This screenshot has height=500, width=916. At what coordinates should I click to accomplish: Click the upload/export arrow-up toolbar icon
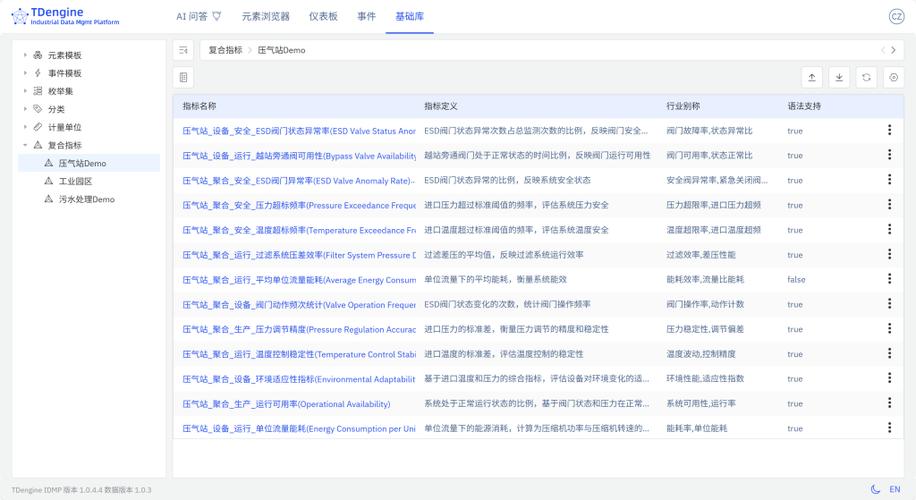tap(811, 78)
